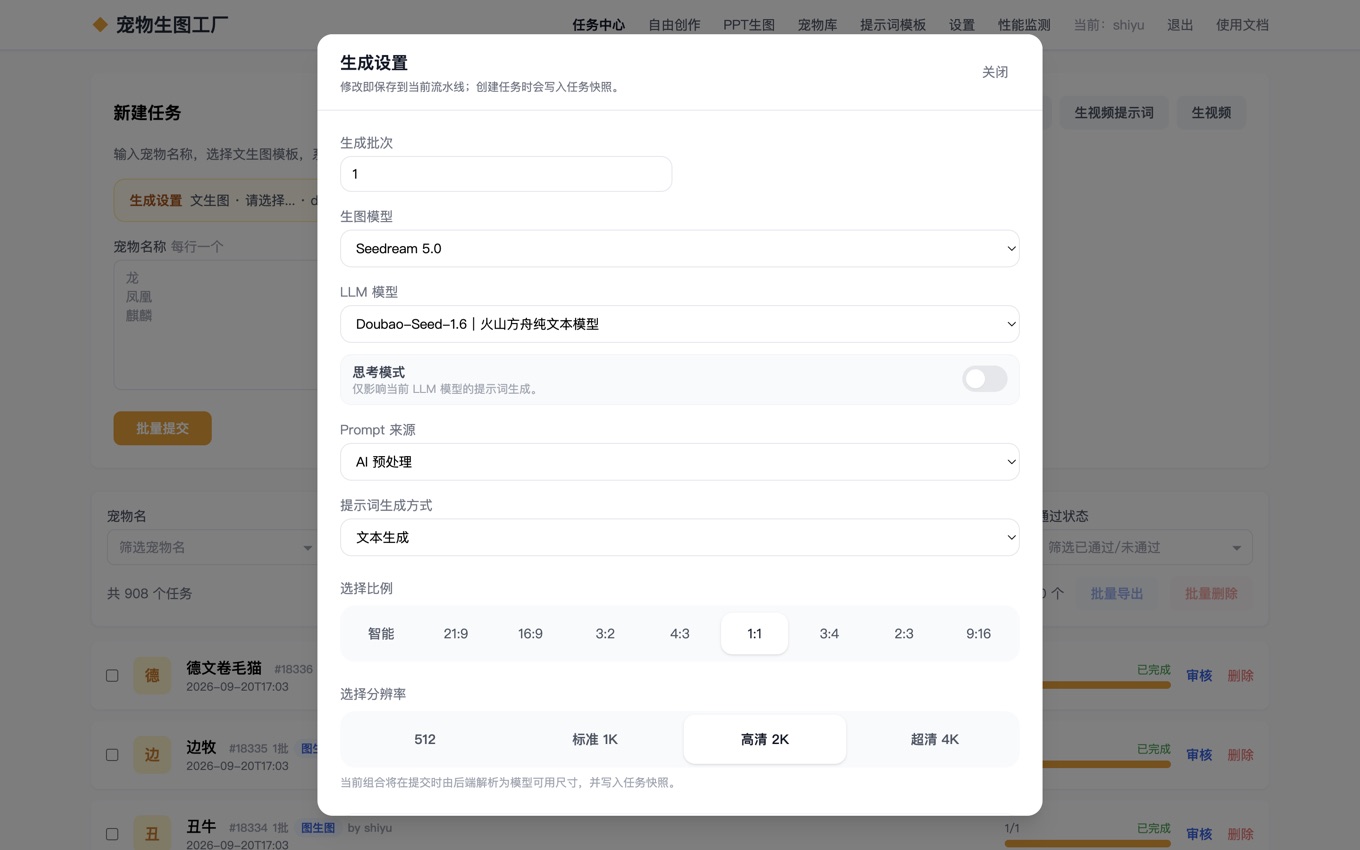Click the 边 avatar icon

point(152,755)
